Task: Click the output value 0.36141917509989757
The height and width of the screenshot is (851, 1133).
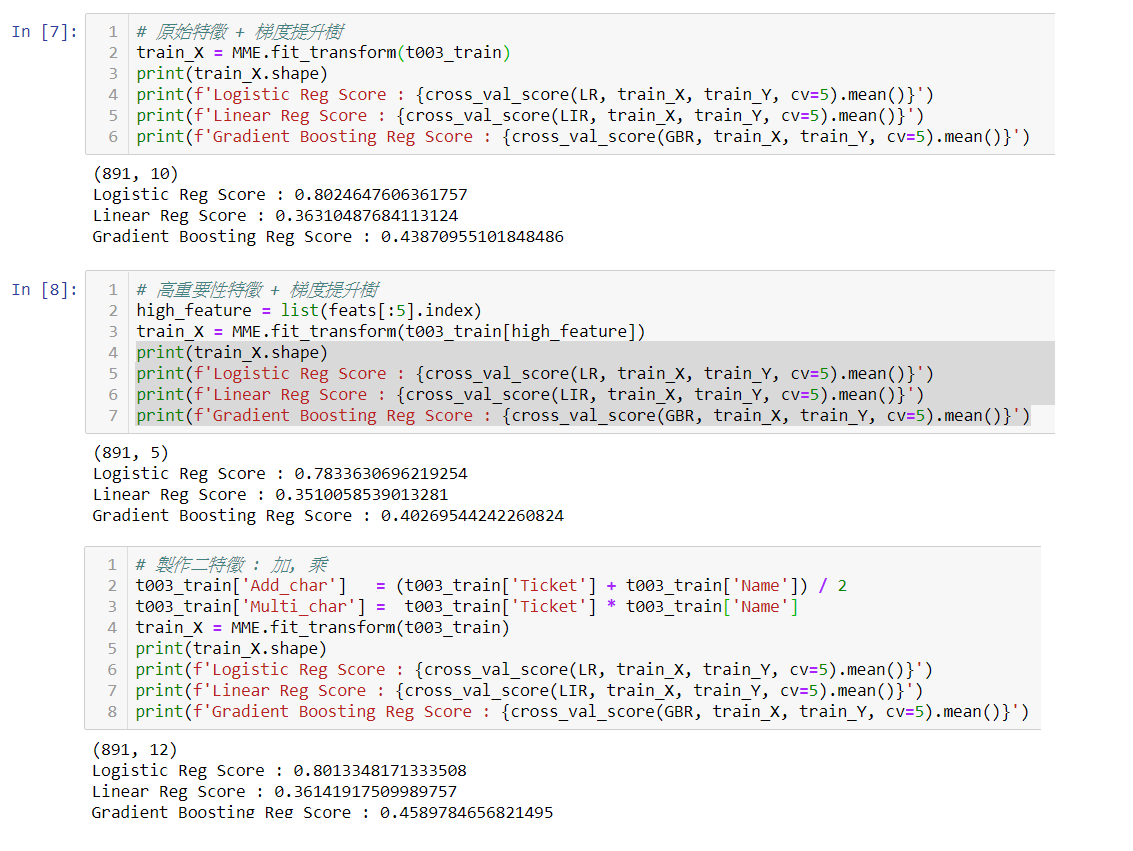Action: coord(366,792)
